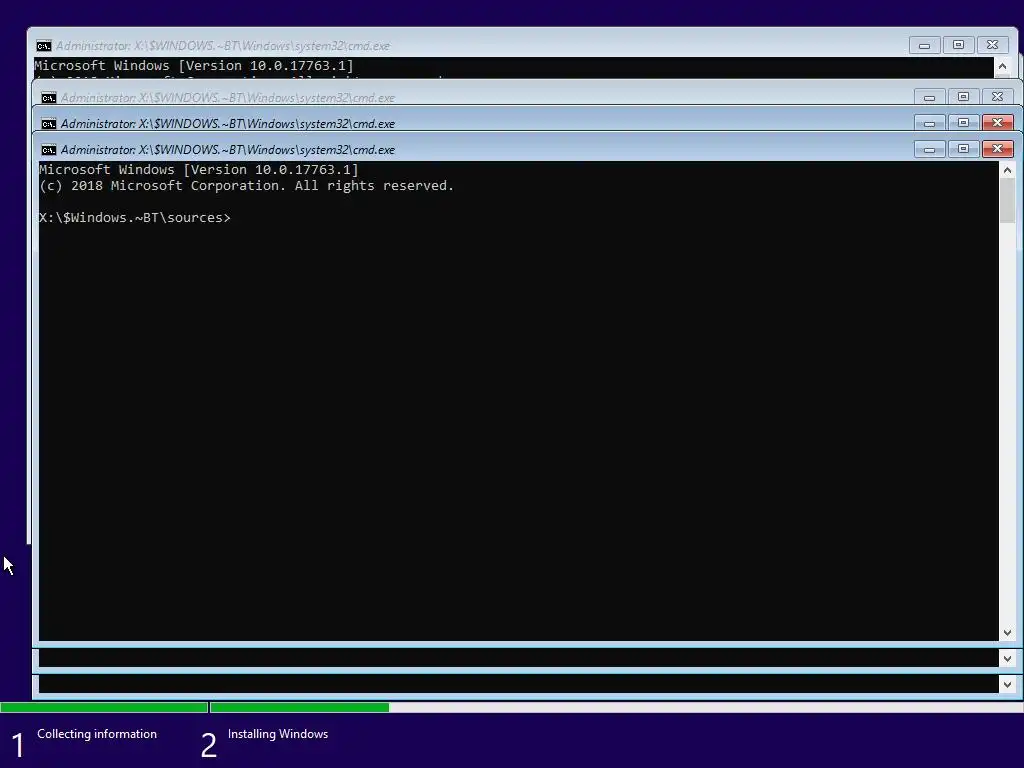Close the greyed inactive middle cmd window
Screen dimensions: 1024x768
pos(997,97)
